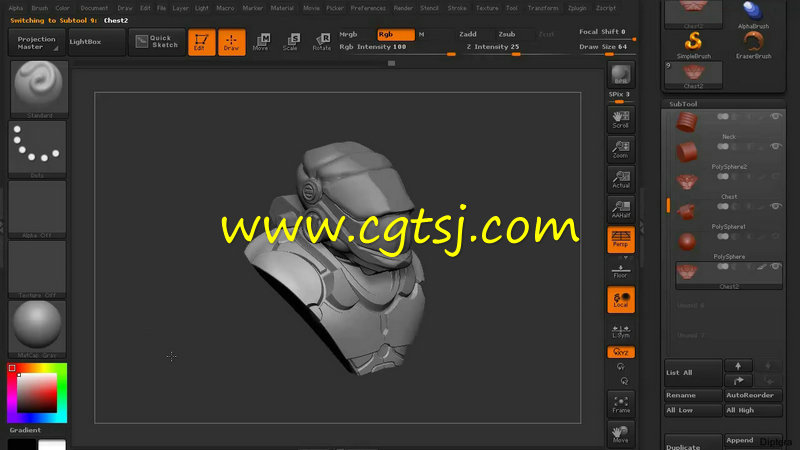Click the Scroll canvas icon
The image size is (800, 450).
point(620,119)
